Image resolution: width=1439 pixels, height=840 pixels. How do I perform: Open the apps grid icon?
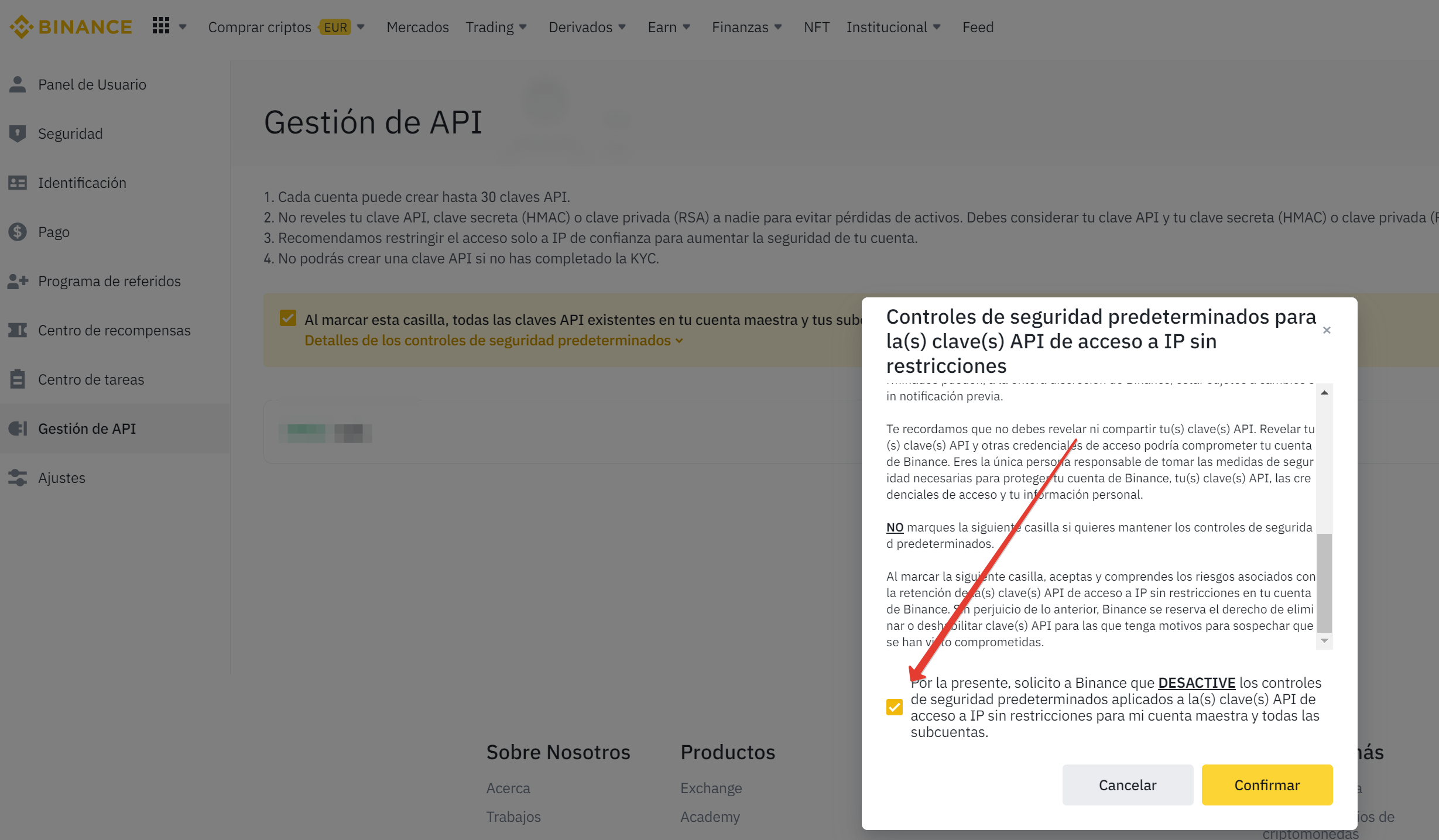point(160,26)
